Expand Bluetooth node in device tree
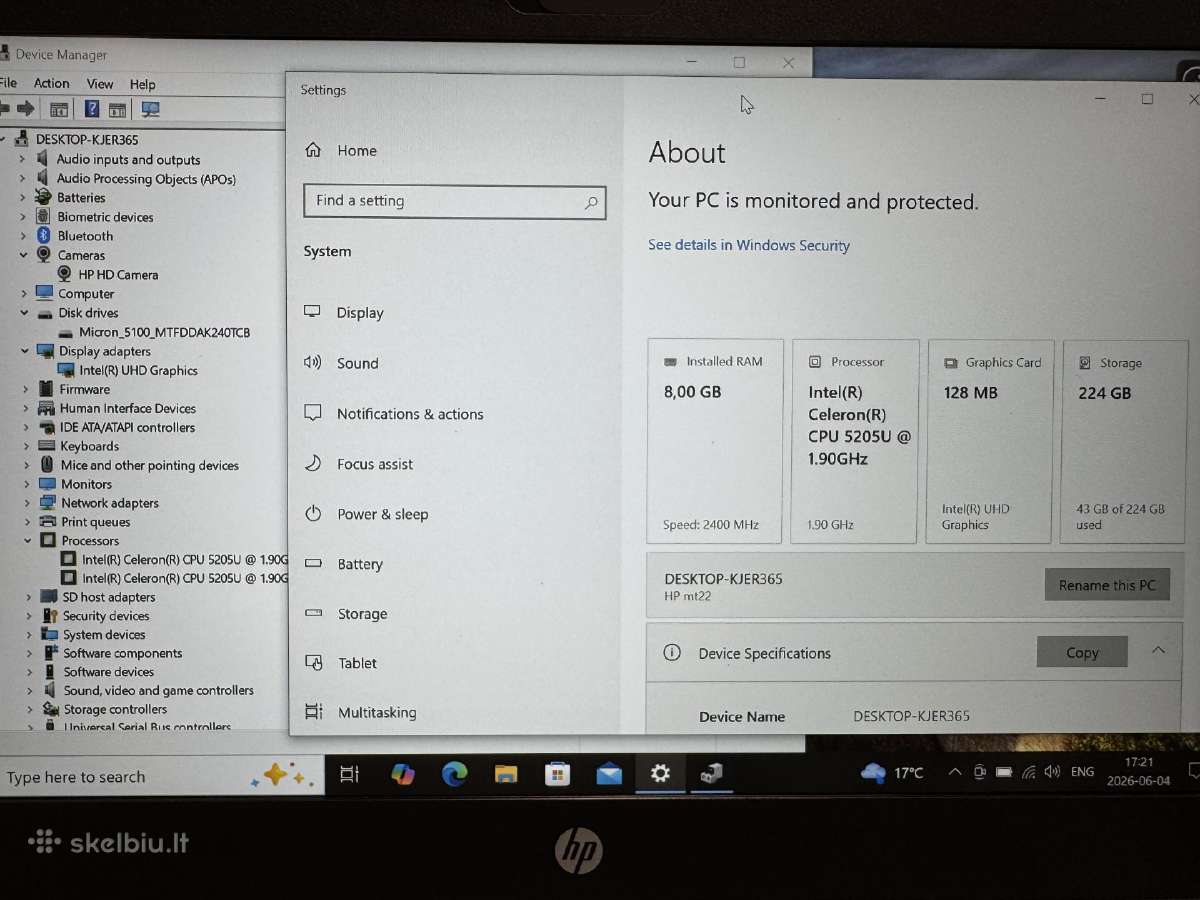 coord(23,236)
